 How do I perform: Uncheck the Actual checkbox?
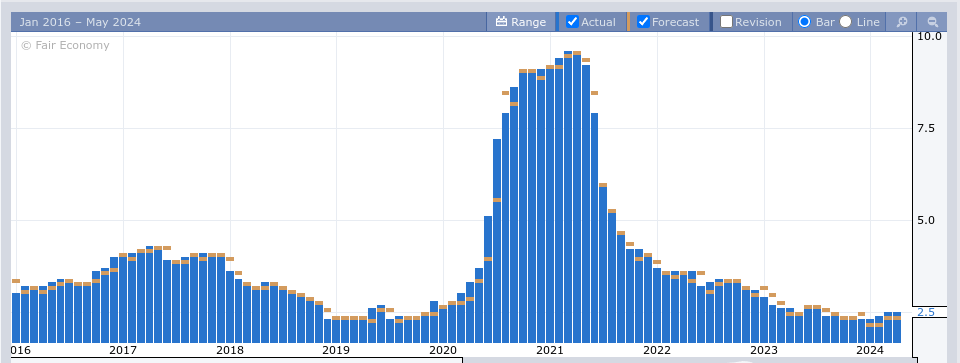pyautogui.click(x=572, y=22)
